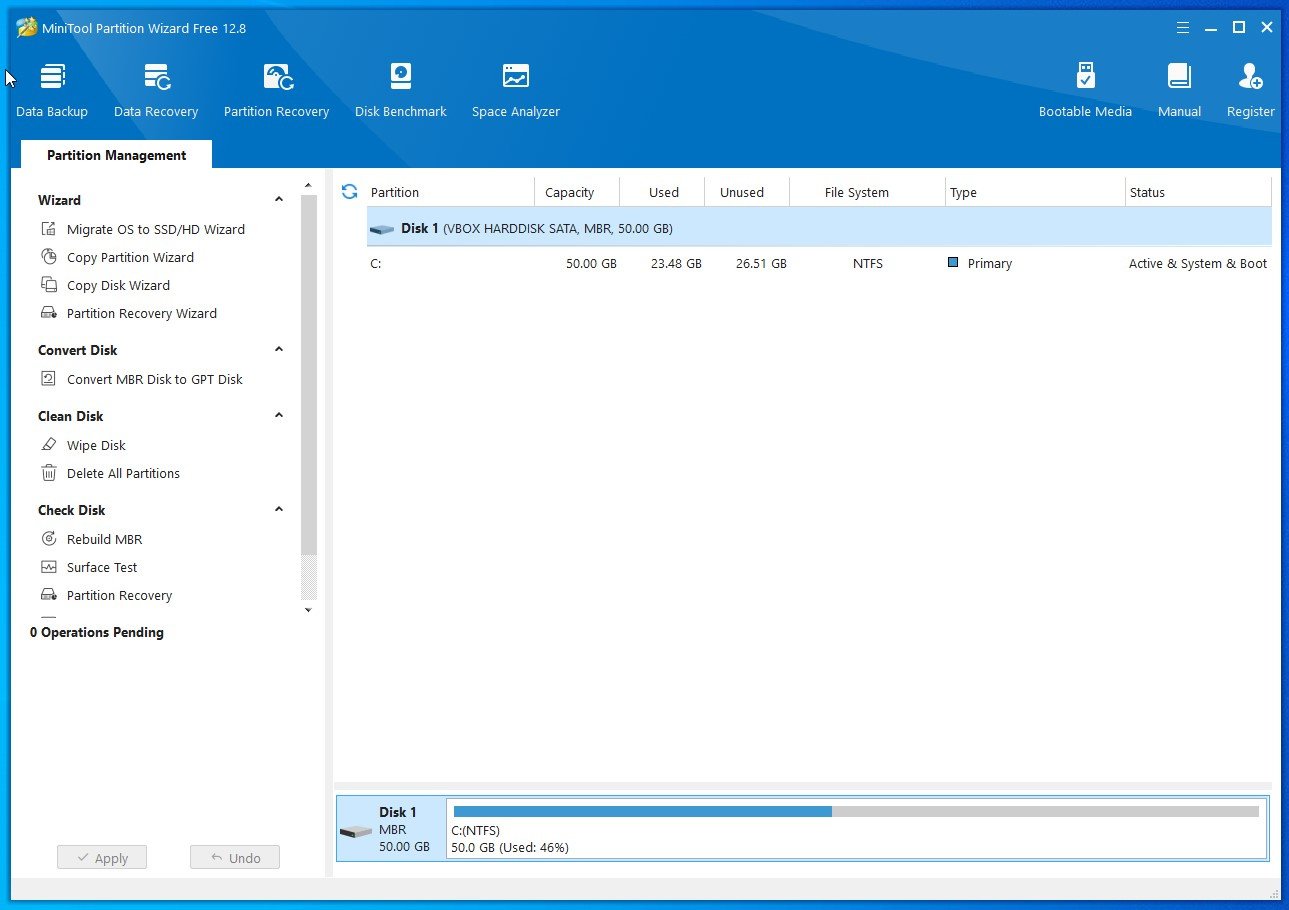Collapse the Clean Disk section
1289x910 pixels.
pyautogui.click(x=279, y=416)
